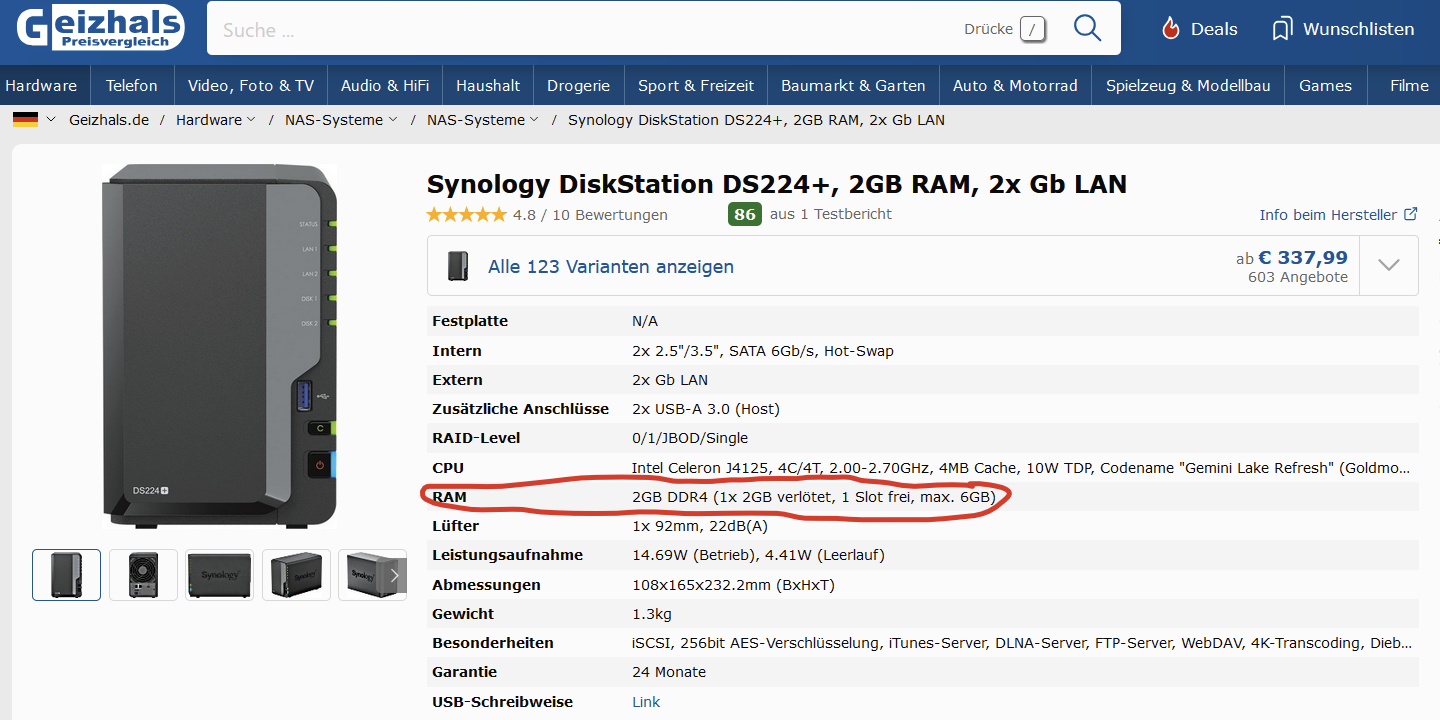Open the Games category menu
Image resolution: width=1440 pixels, height=720 pixels.
(x=1325, y=86)
